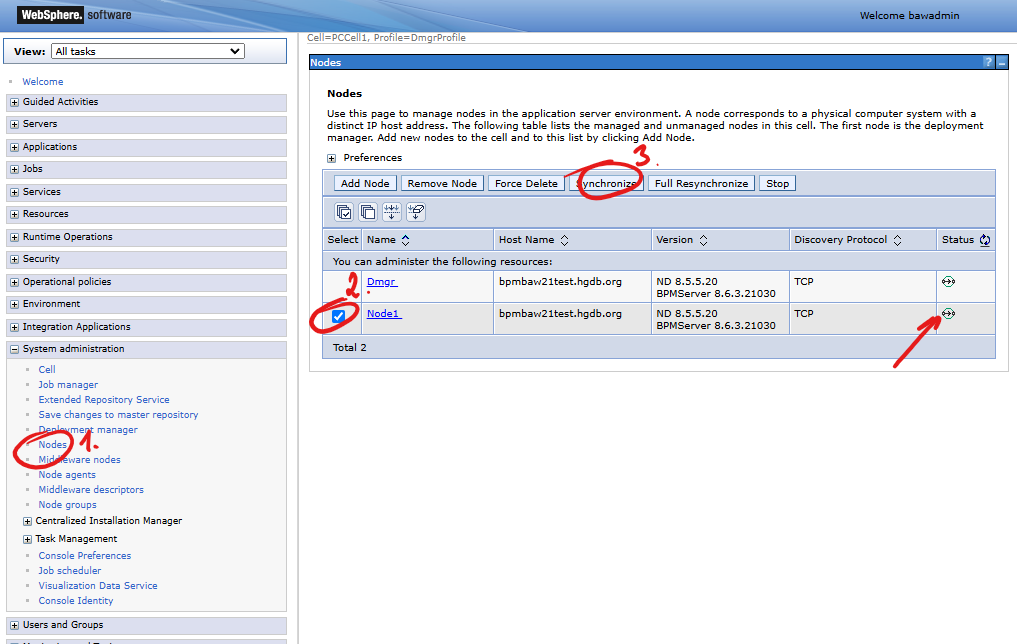Expand the Environment navigation section
The image size is (1017, 644).
[x=14, y=304]
